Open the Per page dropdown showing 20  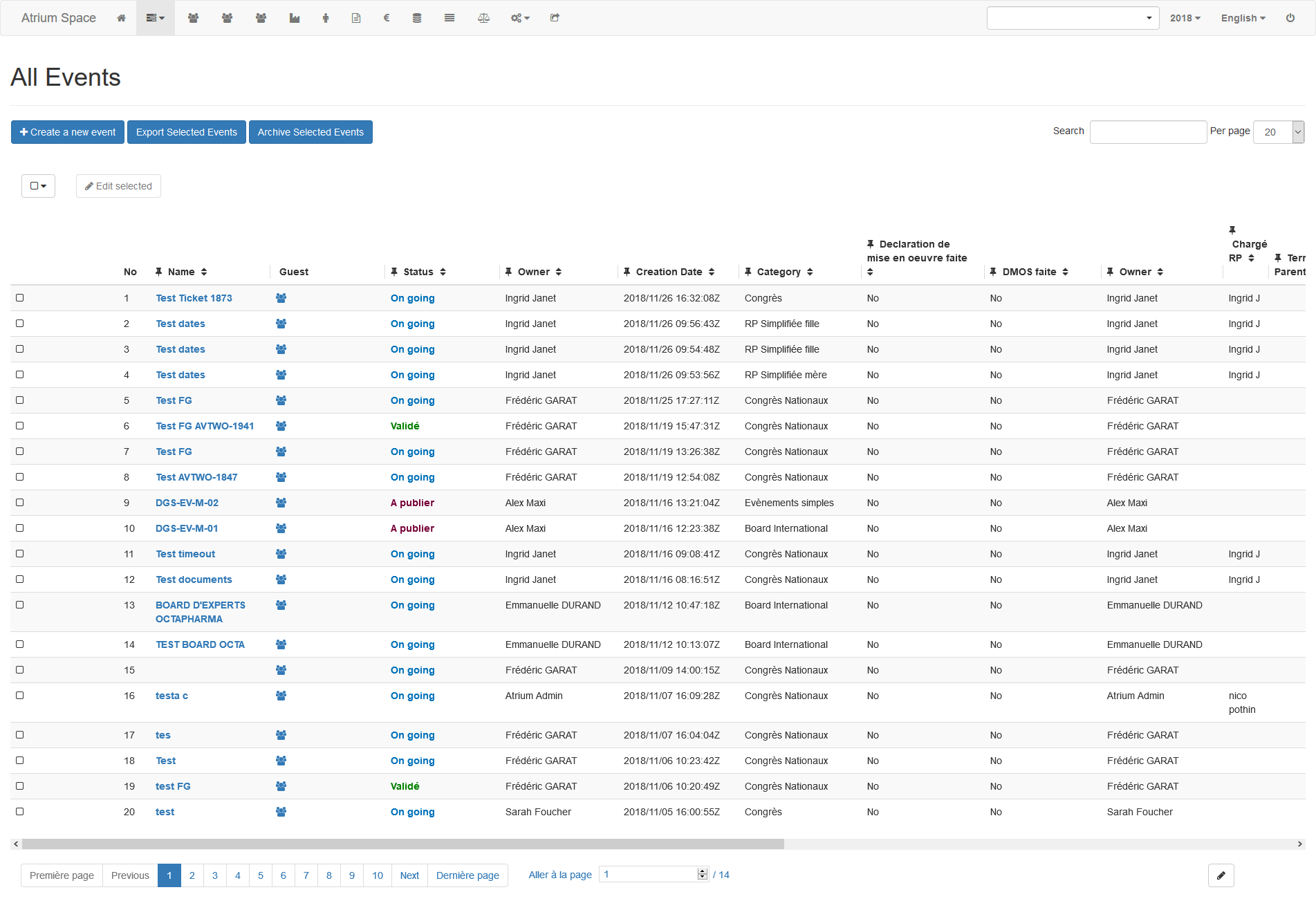pos(1279,132)
